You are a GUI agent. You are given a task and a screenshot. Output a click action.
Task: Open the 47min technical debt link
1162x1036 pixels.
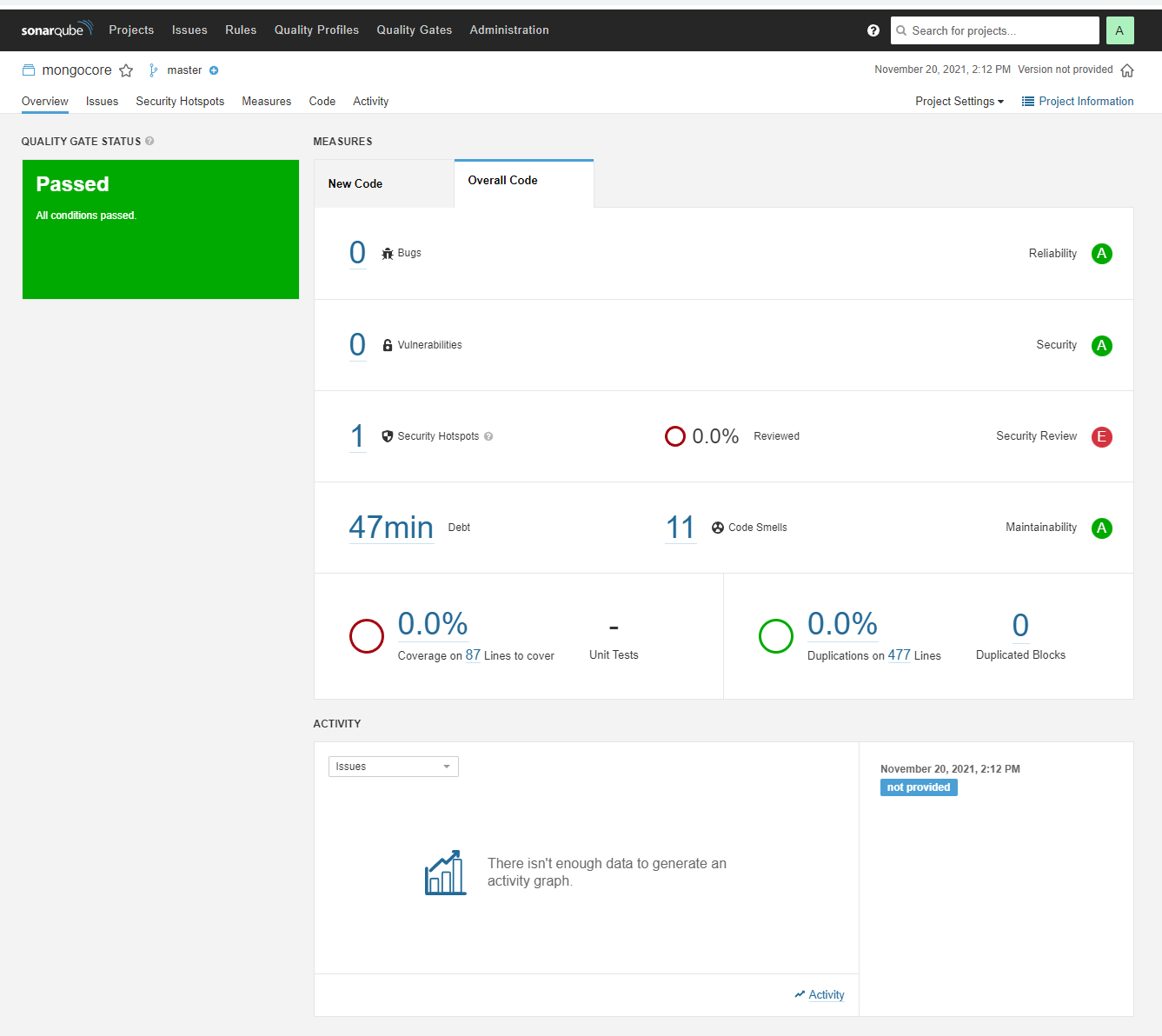coord(391,527)
